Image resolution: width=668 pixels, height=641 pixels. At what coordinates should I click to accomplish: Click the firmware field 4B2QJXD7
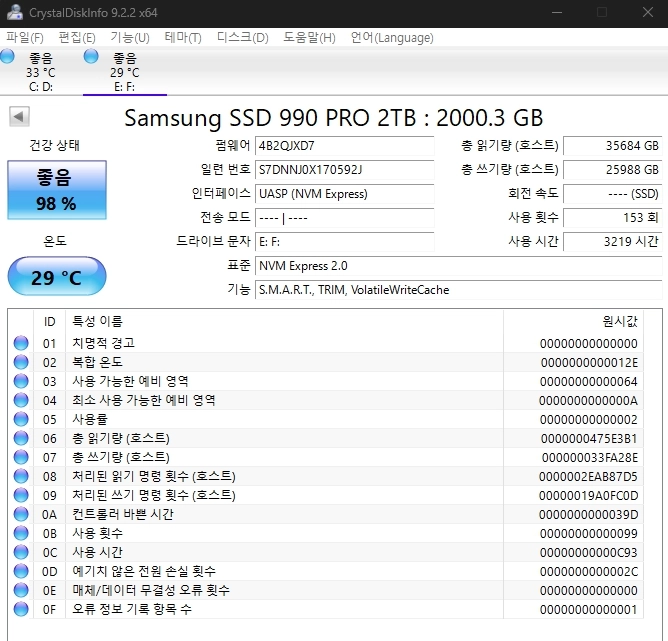[344, 146]
